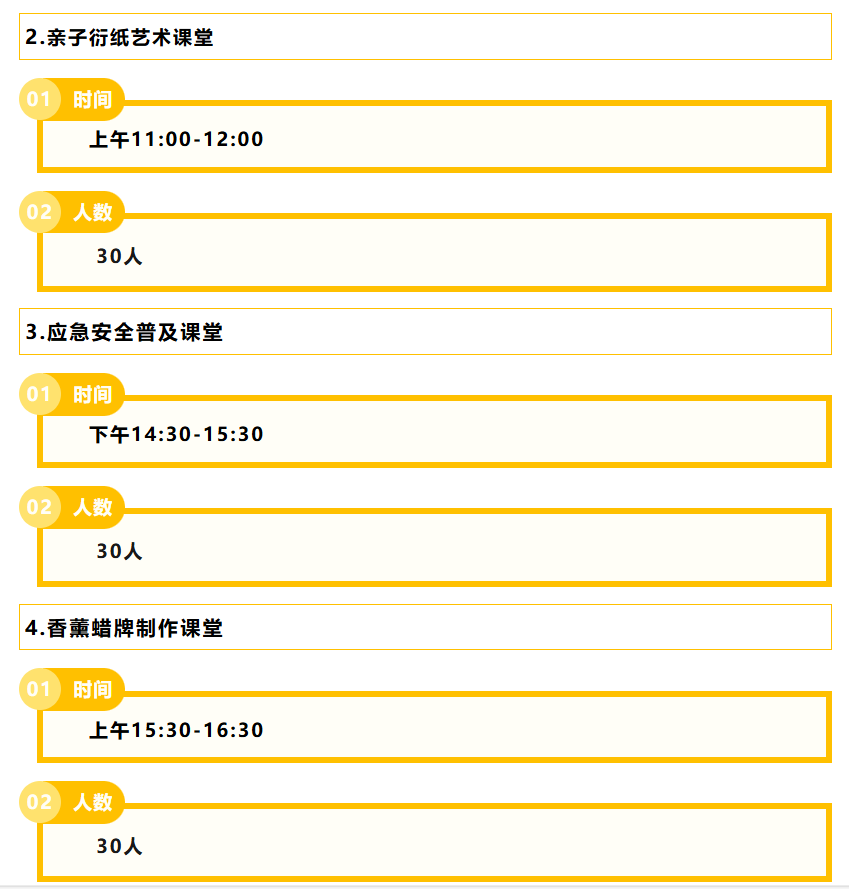
Task: Click the heading 4.香薰蜡牌制作课堂
Action: 124,628
